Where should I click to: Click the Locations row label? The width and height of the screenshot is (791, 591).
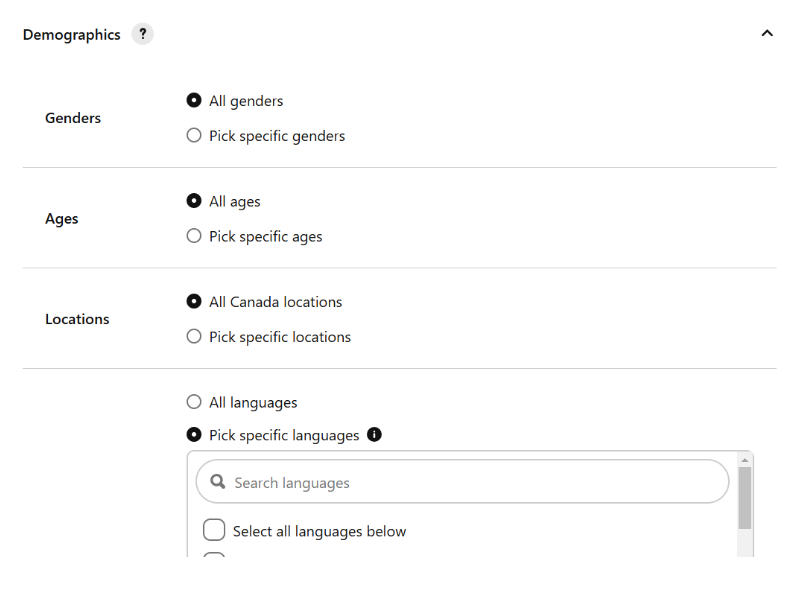(77, 319)
